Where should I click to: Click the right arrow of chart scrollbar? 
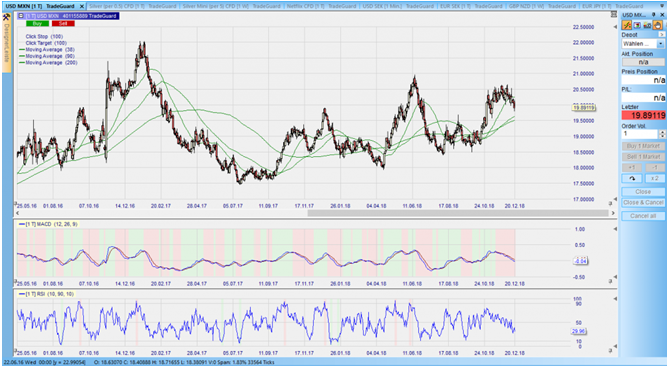(x=613, y=213)
